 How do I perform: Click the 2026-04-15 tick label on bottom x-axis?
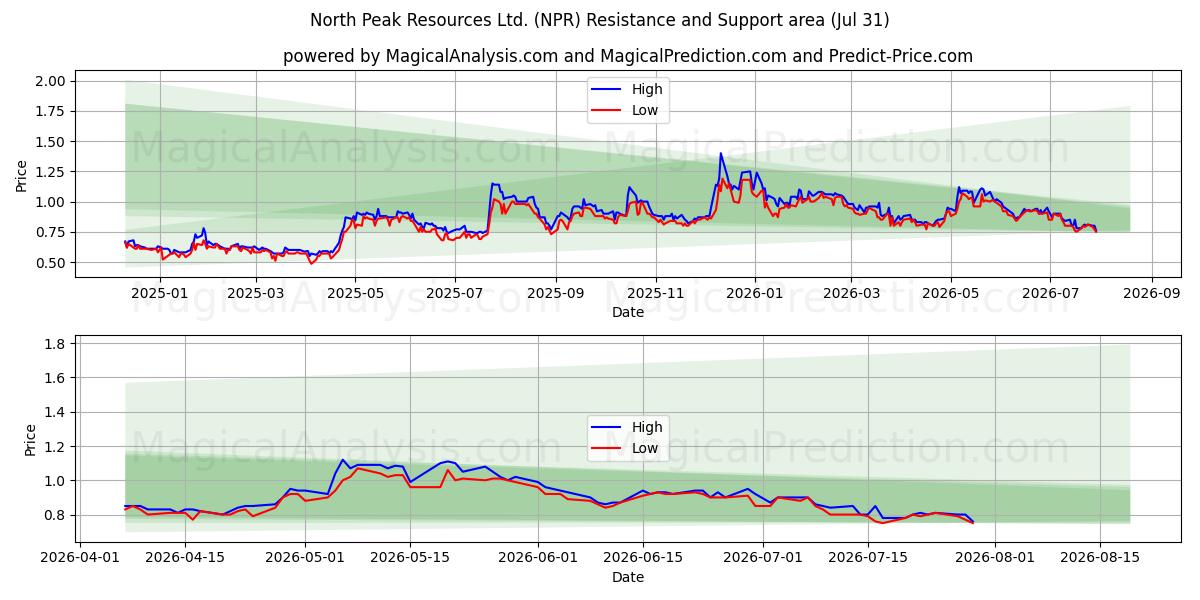[184, 559]
